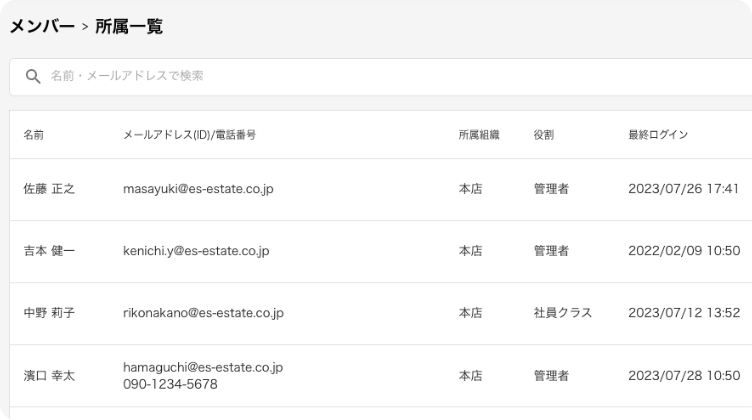The image size is (752, 420).
Task: Click the 最終ログイン column header
Action: click(x=658, y=135)
